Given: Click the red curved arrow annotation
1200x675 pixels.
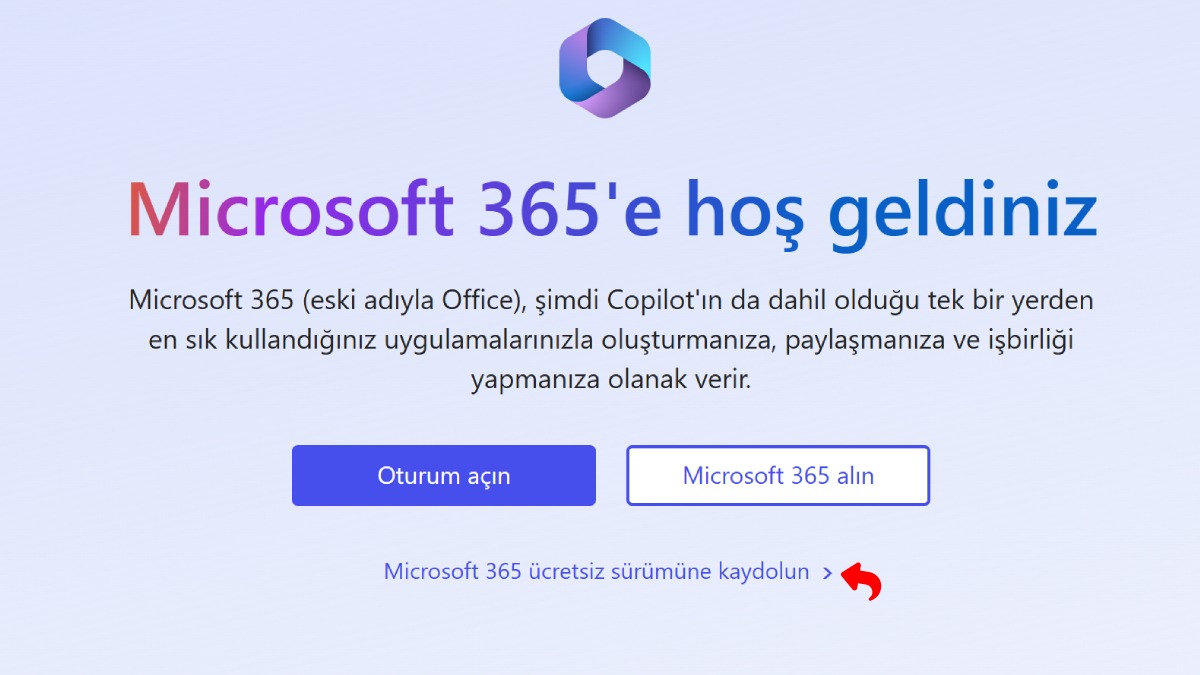Looking at the screenshot, I should coord(862,582).
